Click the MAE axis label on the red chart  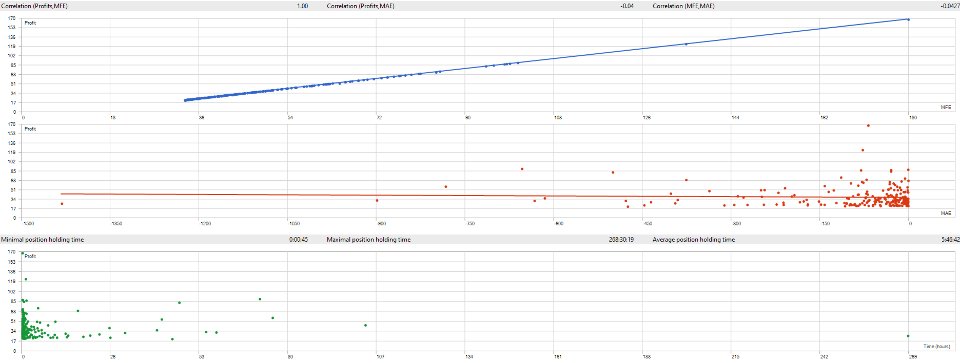pos(945,212)
